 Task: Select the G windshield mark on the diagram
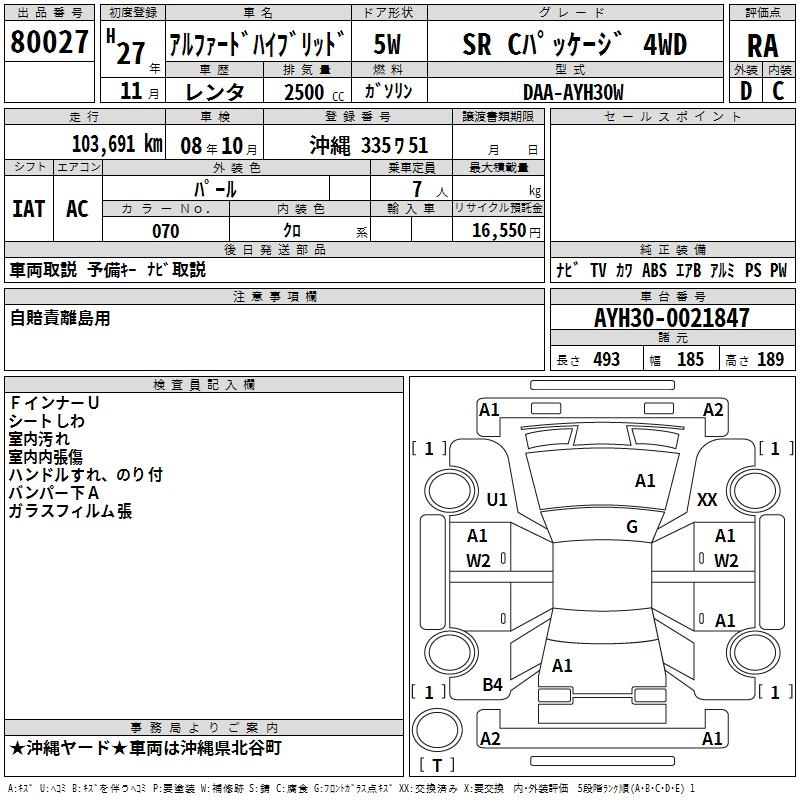[x=632, y=527]
